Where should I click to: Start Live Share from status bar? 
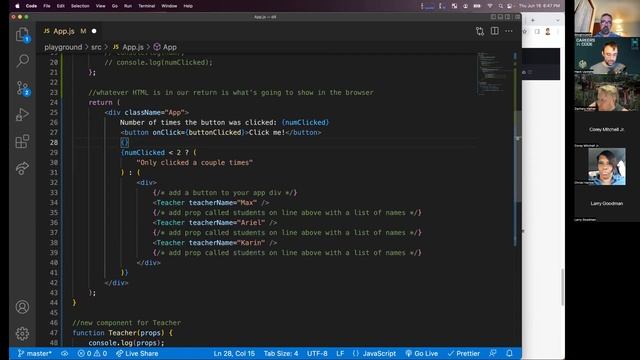pyautogui.click(x=137, y=353)
